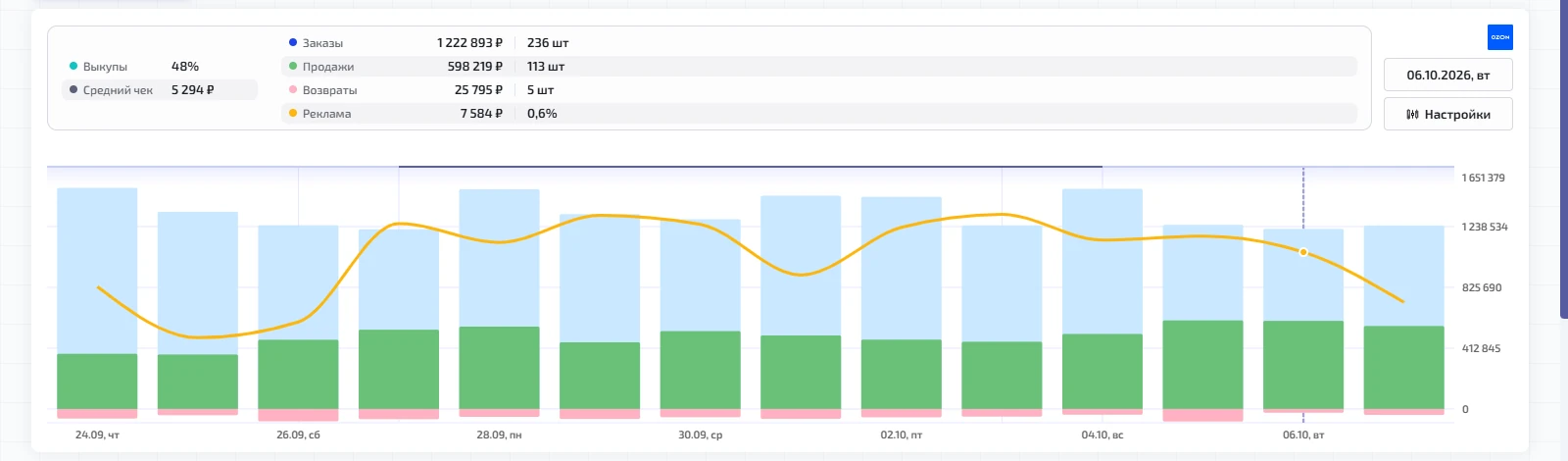Click the sales value 598 219 ₽
1568x461 pixels.
pos(475,67)
